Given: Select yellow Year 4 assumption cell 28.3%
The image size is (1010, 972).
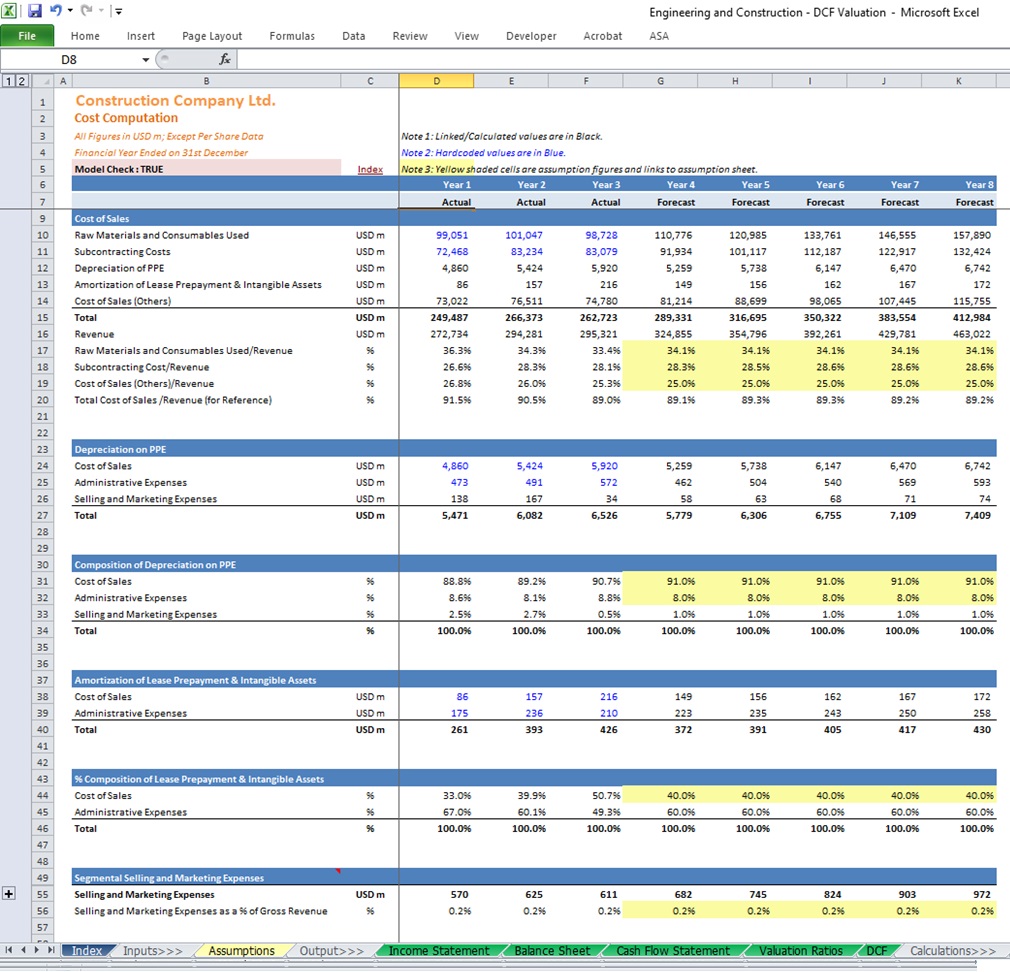Looking at the screenshot, I should [x=661, y=367].
